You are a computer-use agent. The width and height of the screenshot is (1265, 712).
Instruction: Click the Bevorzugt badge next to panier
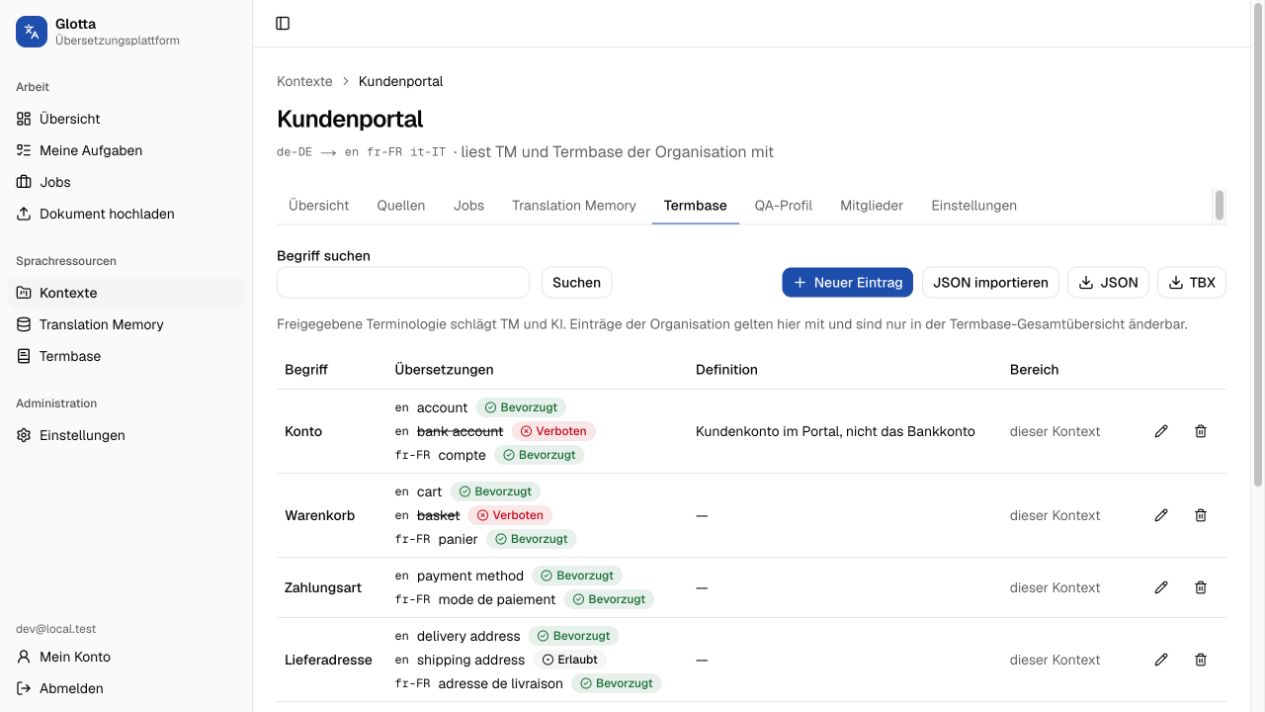[x=531, y=539]
